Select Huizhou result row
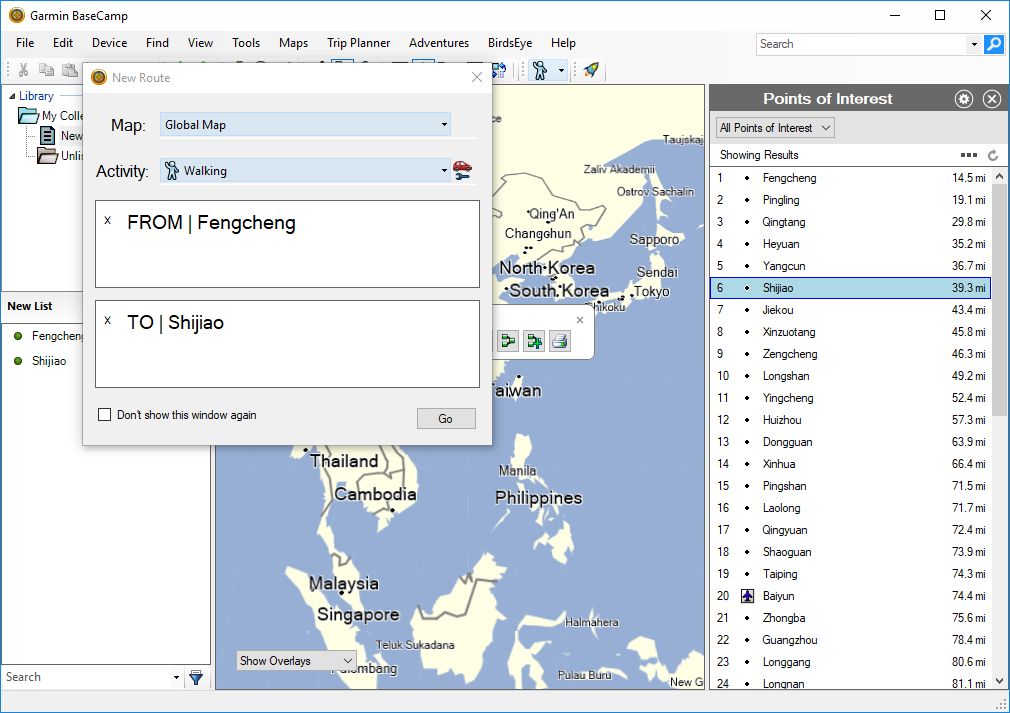The image size is (1010, 713). 850,420
